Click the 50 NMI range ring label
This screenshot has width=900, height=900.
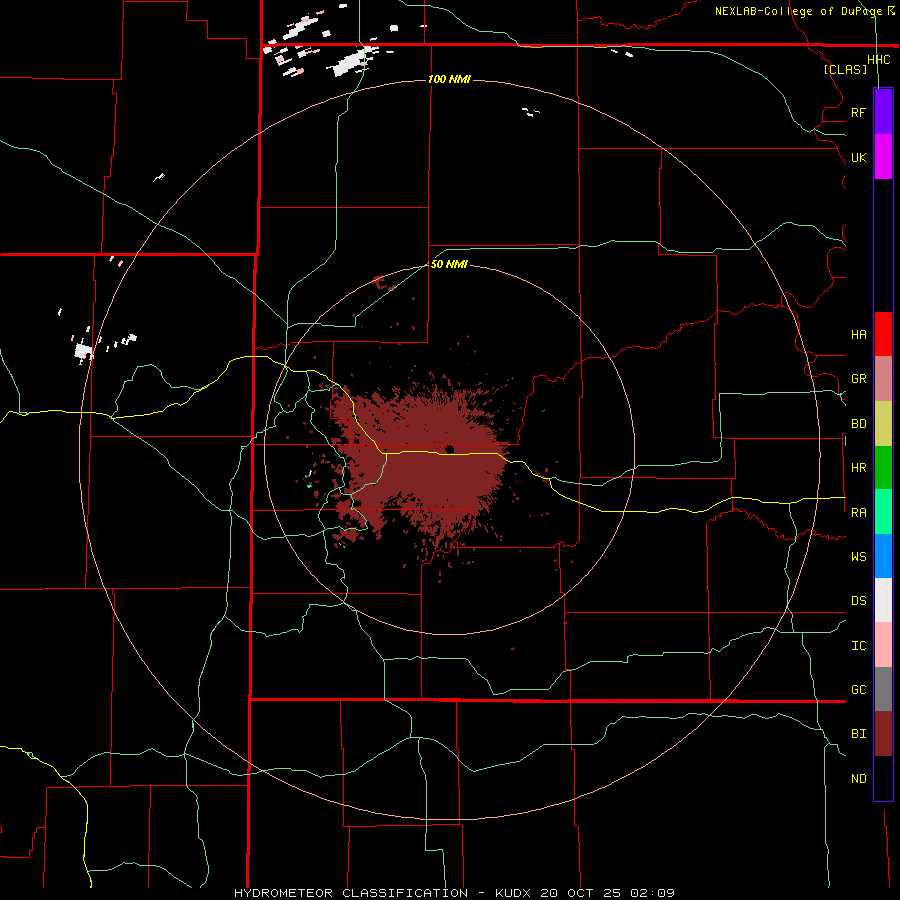449,264
